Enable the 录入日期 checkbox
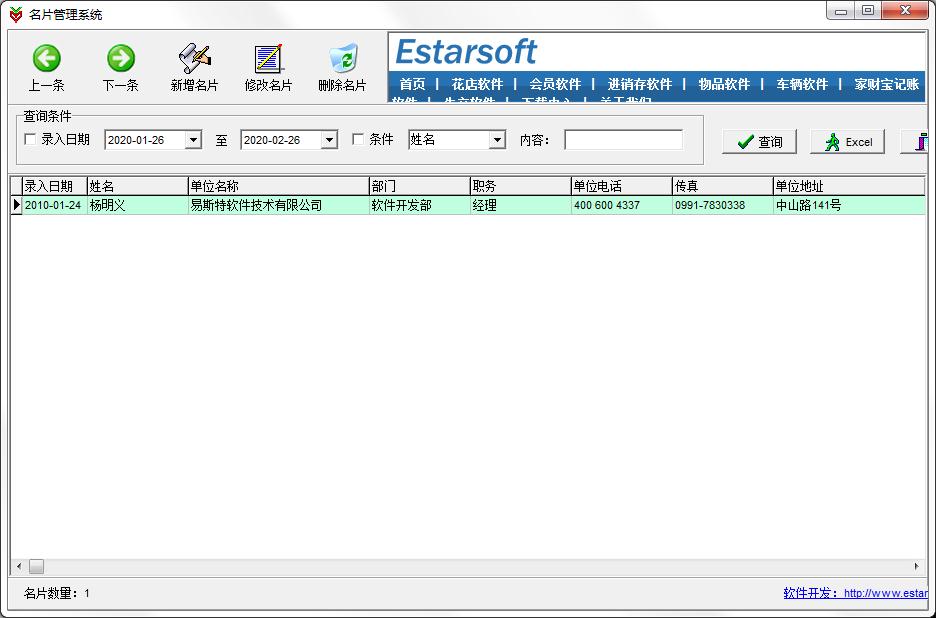936x618 pixels. coord(30,140)
